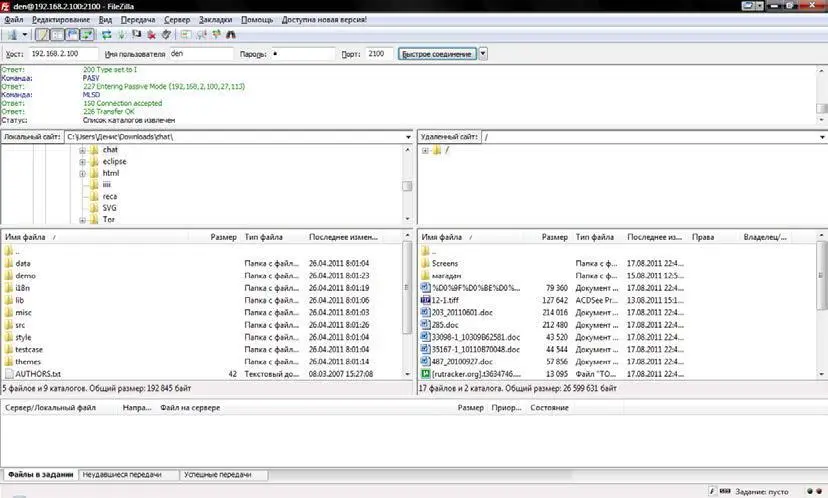828x498 pixels.
Task: Click the Имя пользователя input field
Action: 201,54
